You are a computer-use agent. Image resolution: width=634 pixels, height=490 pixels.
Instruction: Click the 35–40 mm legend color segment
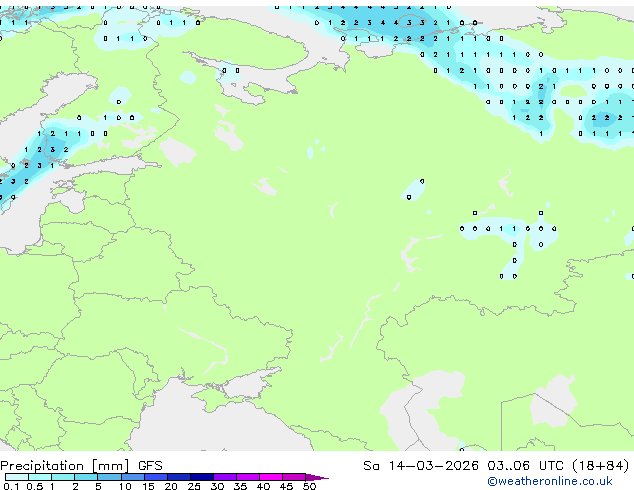[248, 477]
